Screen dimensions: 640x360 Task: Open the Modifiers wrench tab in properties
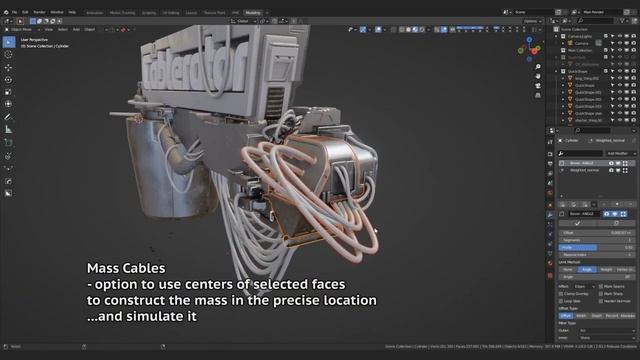[550, 215]
